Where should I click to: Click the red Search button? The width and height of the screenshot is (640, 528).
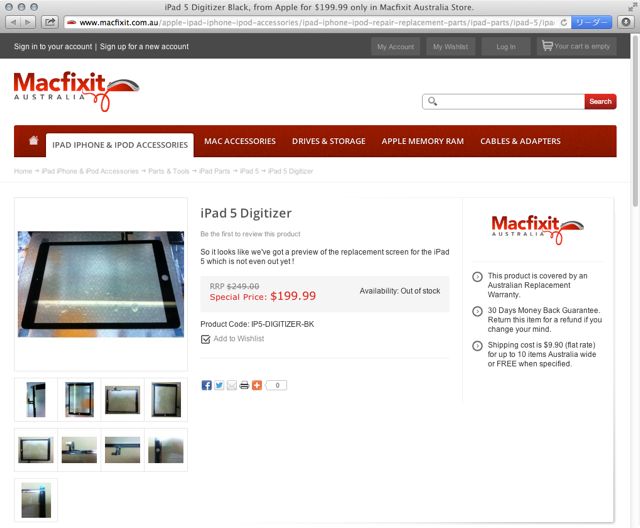[600, 101]
